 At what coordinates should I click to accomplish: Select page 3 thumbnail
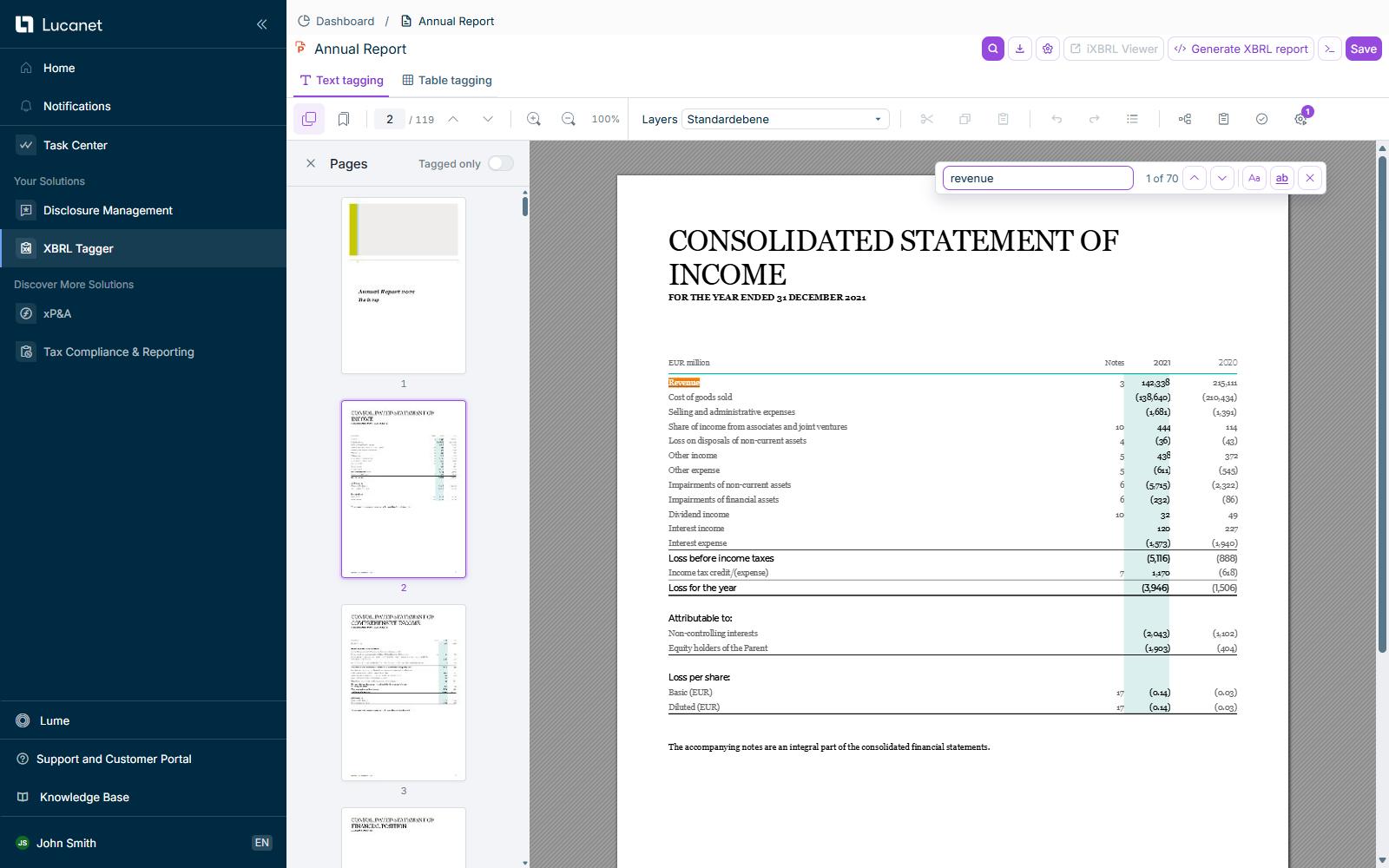[404, 693]
